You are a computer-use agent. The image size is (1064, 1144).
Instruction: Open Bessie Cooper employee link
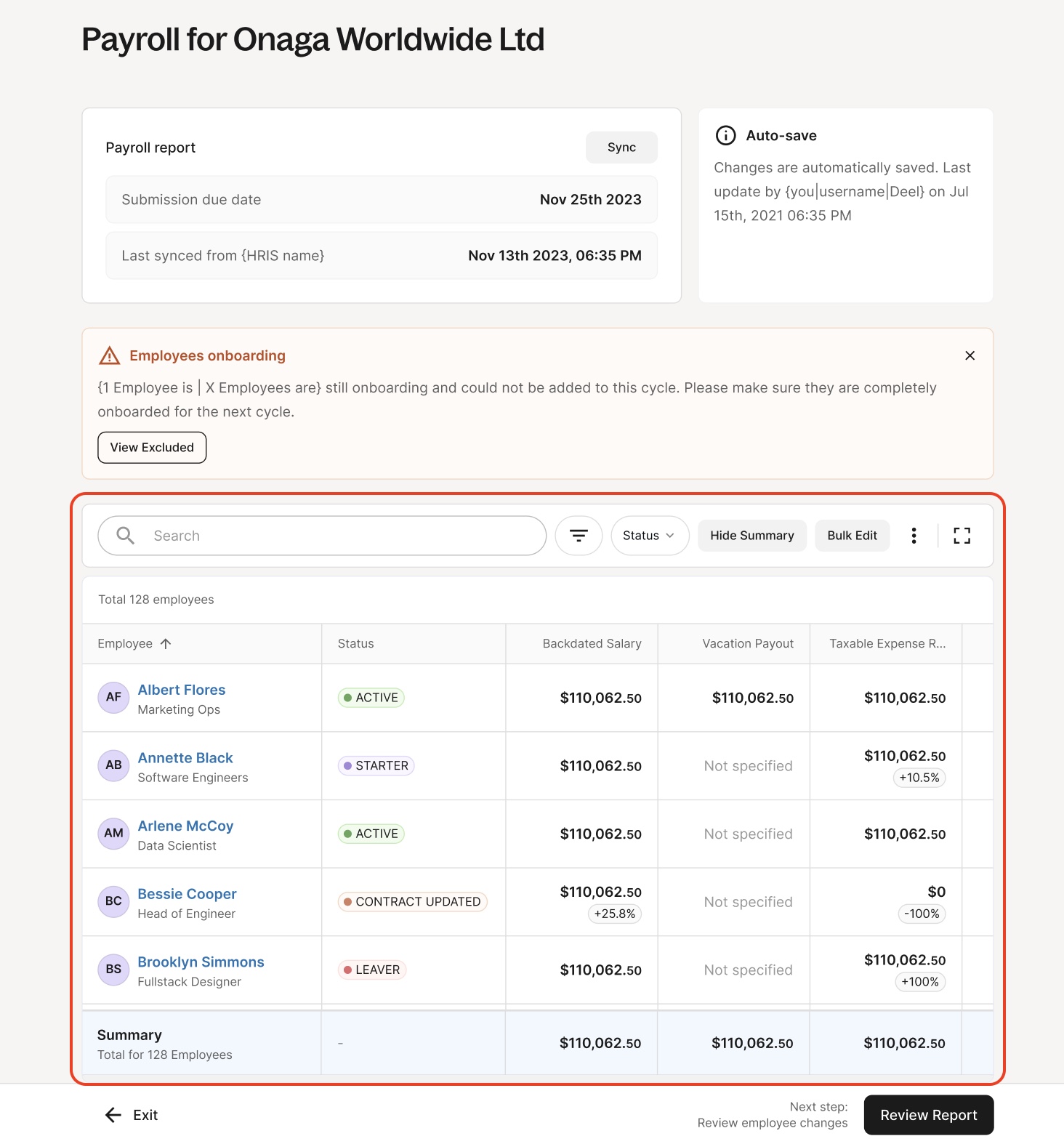pyautogui.click(x=187, y=894)
